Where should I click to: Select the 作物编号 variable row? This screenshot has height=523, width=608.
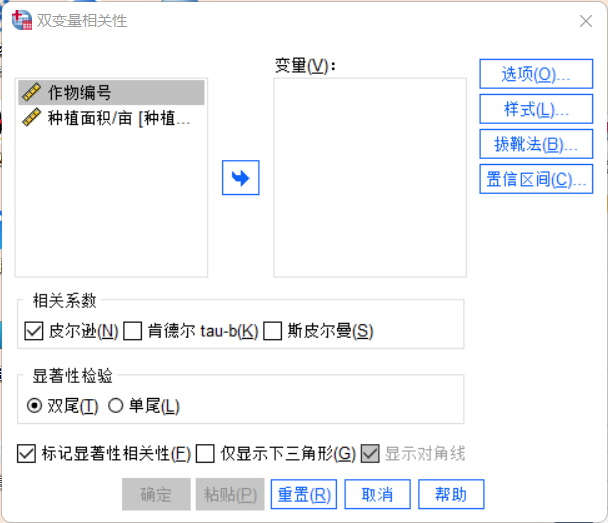111,92
